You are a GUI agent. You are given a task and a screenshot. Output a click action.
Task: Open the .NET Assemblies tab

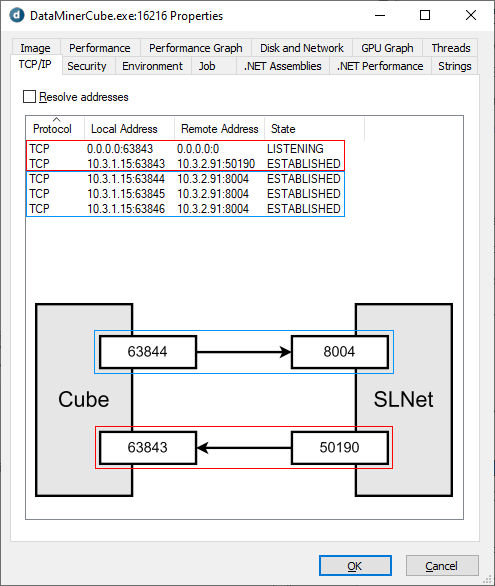282,66
